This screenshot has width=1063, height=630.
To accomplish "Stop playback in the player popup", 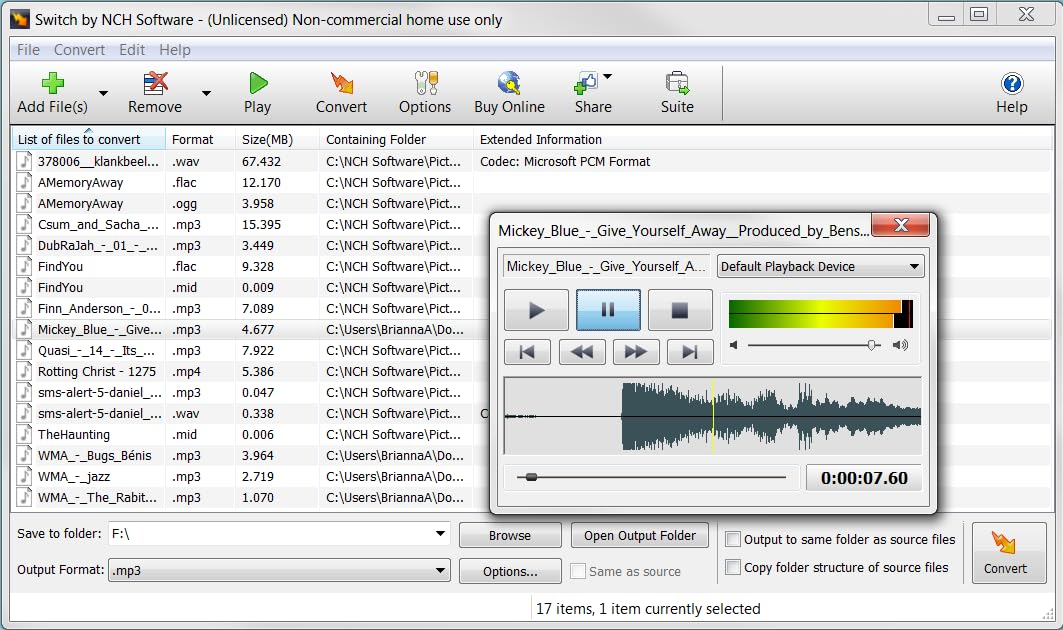I will tap(680, 310).
